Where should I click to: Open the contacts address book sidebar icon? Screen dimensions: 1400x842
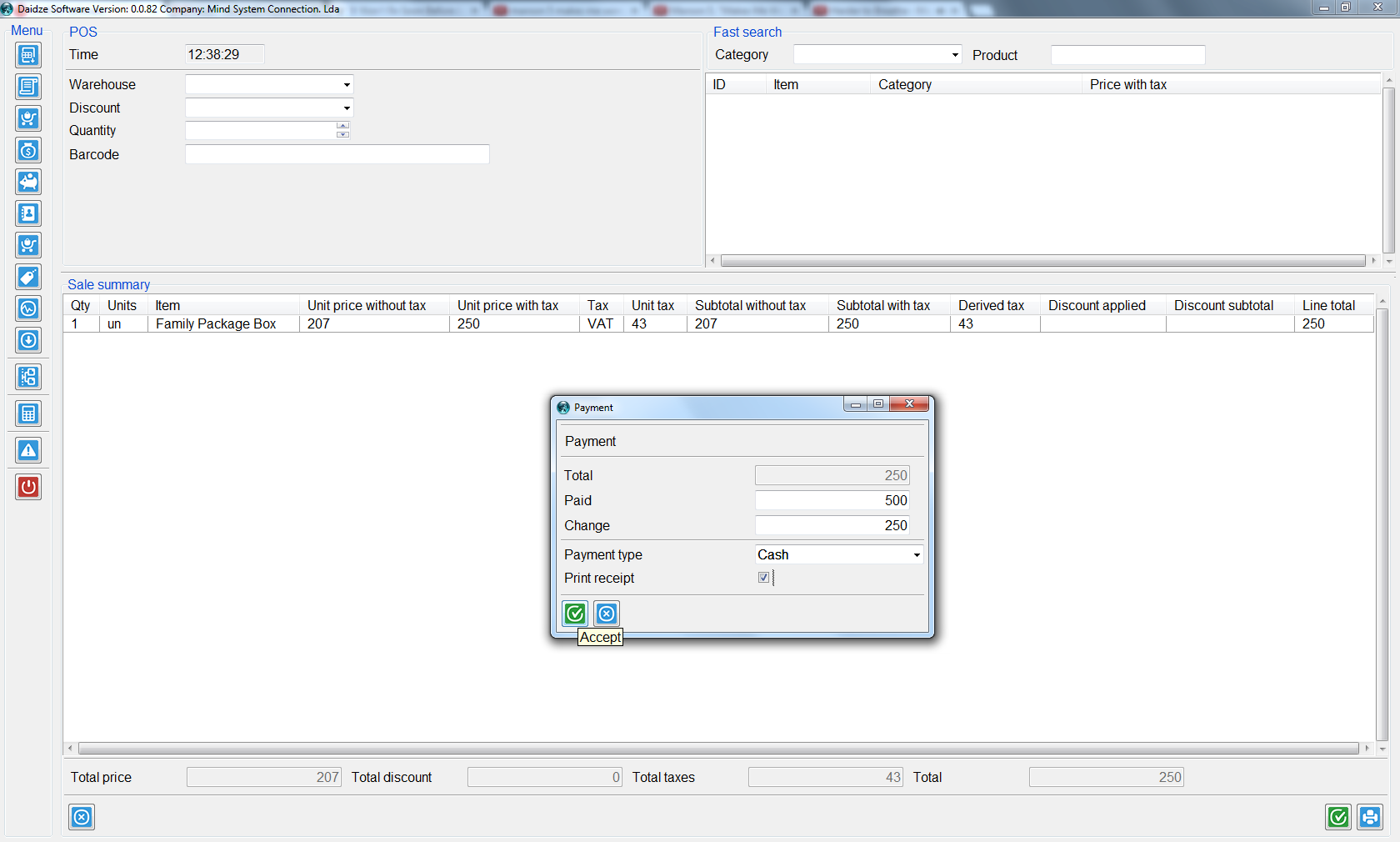[x=28, y=213]
